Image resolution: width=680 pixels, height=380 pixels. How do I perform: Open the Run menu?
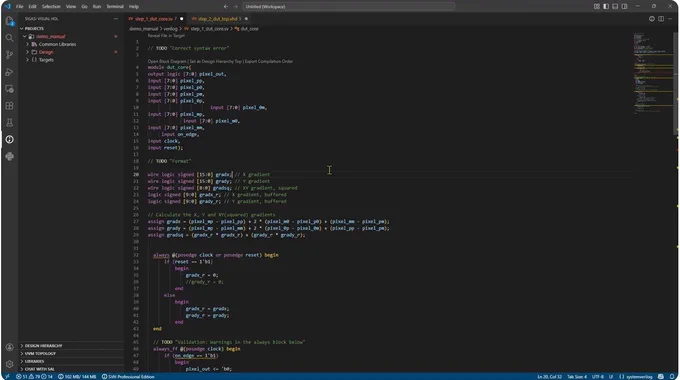pos(97,7)
